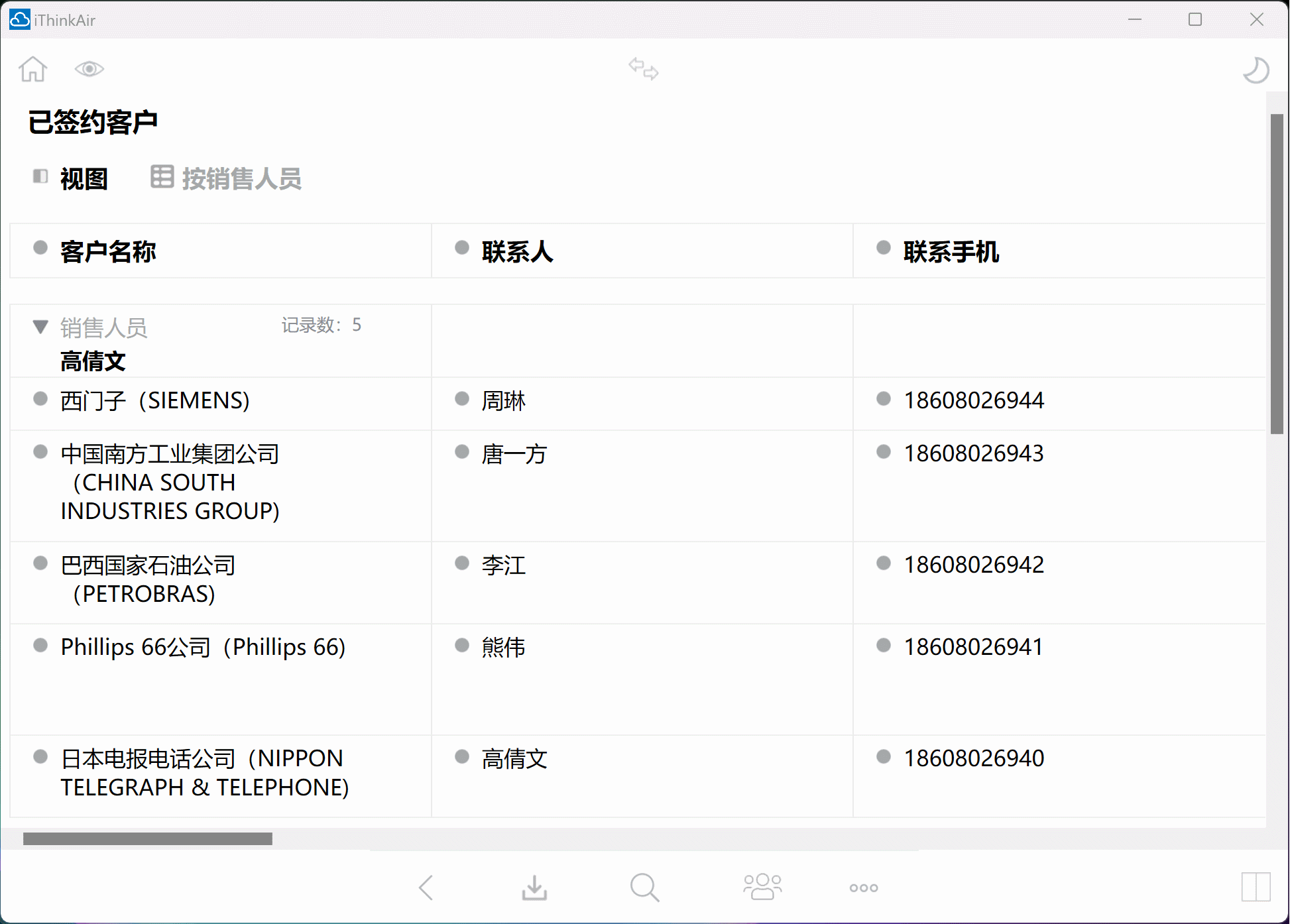Click phone number 18608026943
Viewport: 1290px width, 924px height.
point(974,453)
